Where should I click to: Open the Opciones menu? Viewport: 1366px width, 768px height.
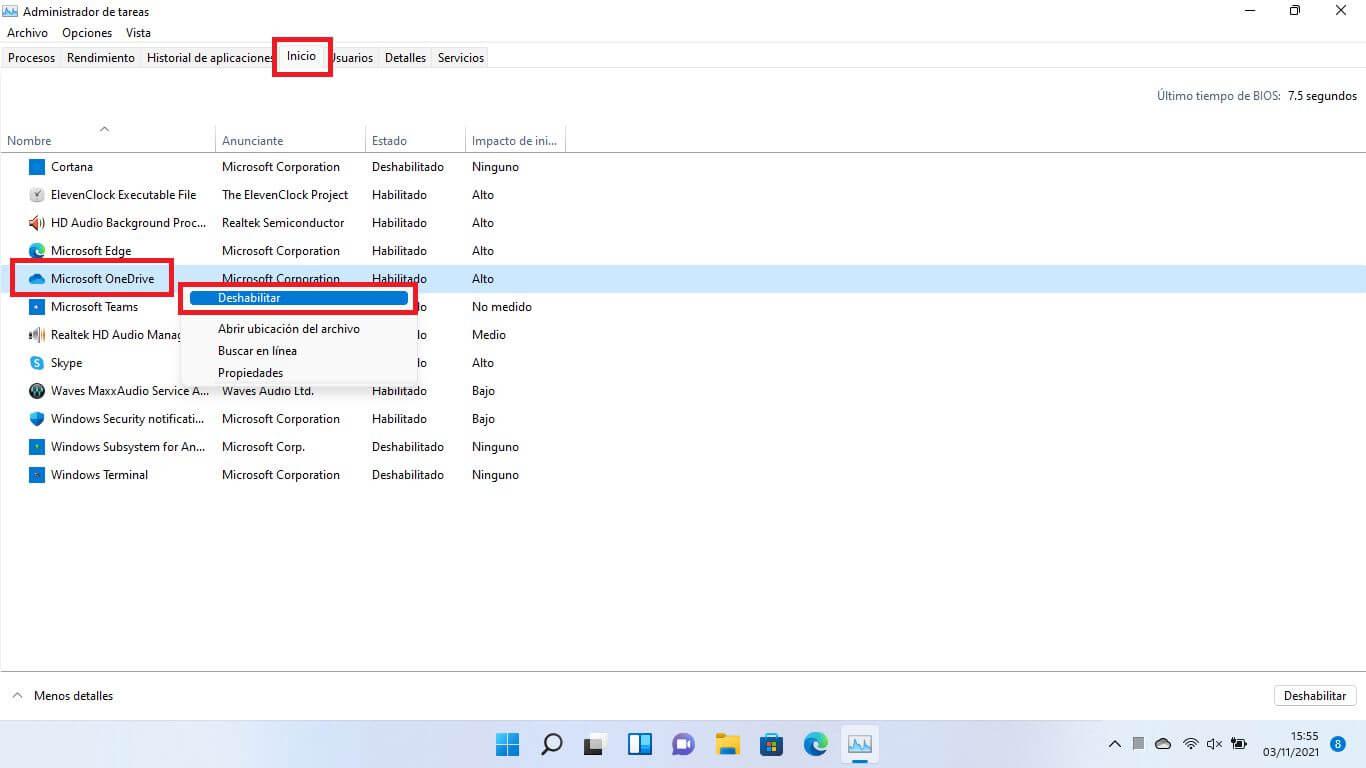point(87,33)
